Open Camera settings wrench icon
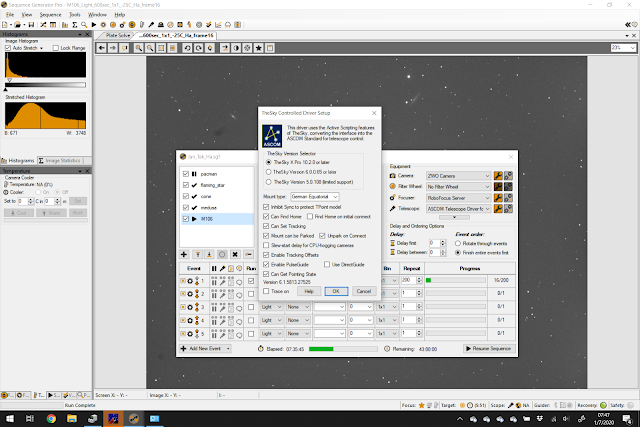 click(498, 176)
